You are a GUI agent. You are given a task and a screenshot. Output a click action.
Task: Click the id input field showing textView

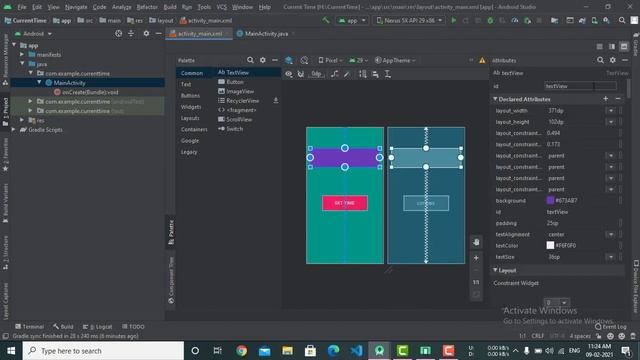click(x=580, y=86)
